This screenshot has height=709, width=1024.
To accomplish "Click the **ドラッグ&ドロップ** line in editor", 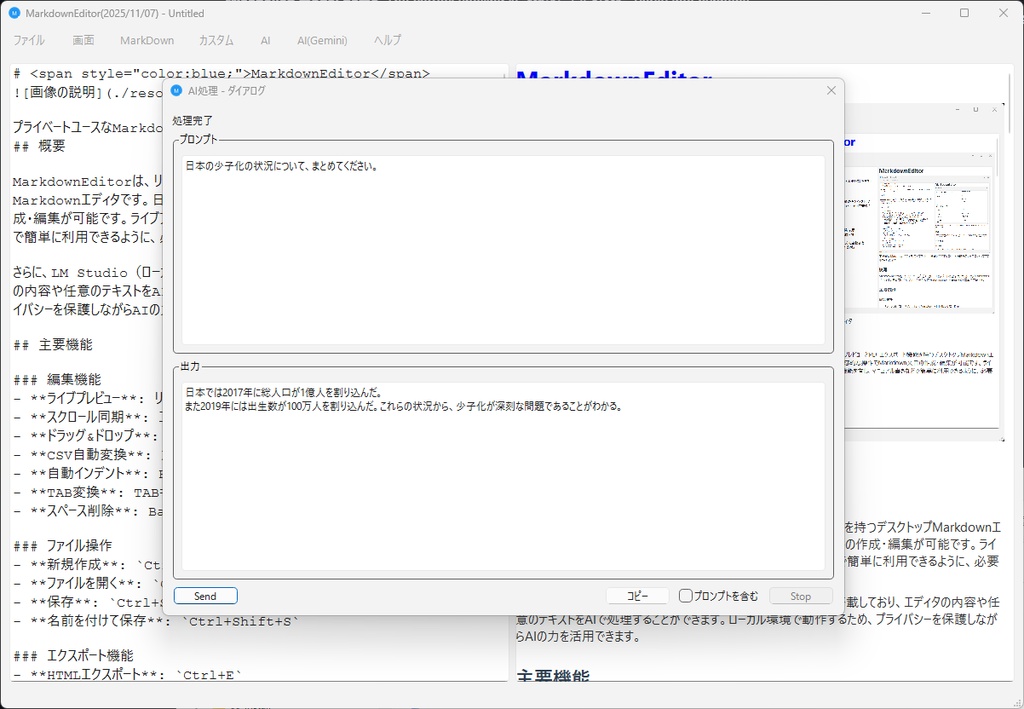I will (x=88, y=435).
